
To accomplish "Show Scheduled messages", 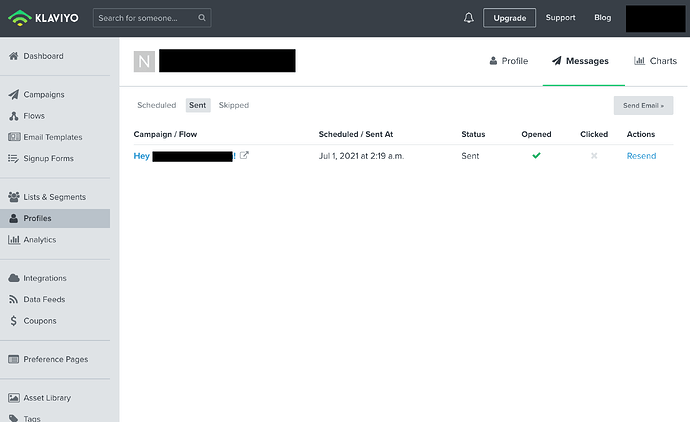I will click(x=157, y=105).
